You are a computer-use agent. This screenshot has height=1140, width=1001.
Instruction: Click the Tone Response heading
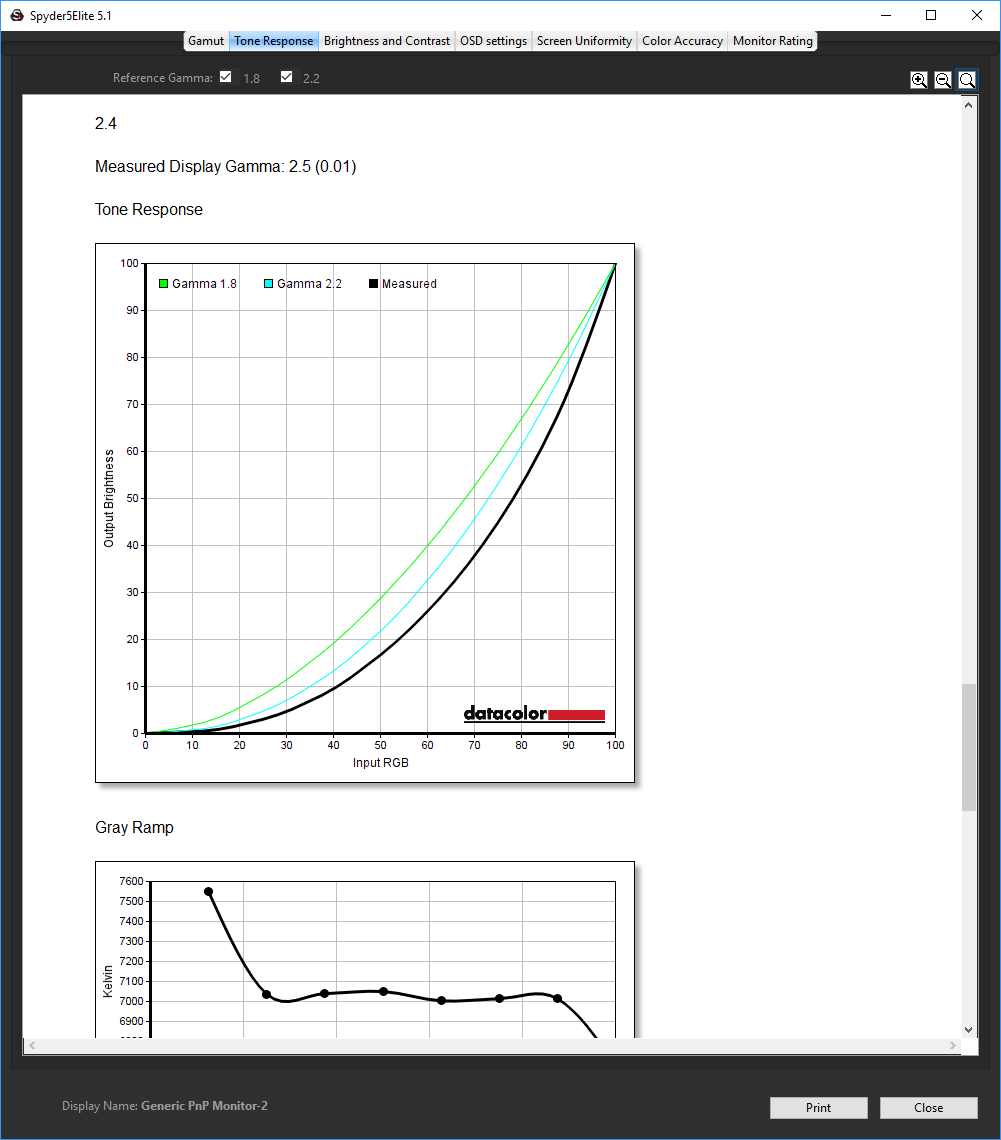pos(149,209)
